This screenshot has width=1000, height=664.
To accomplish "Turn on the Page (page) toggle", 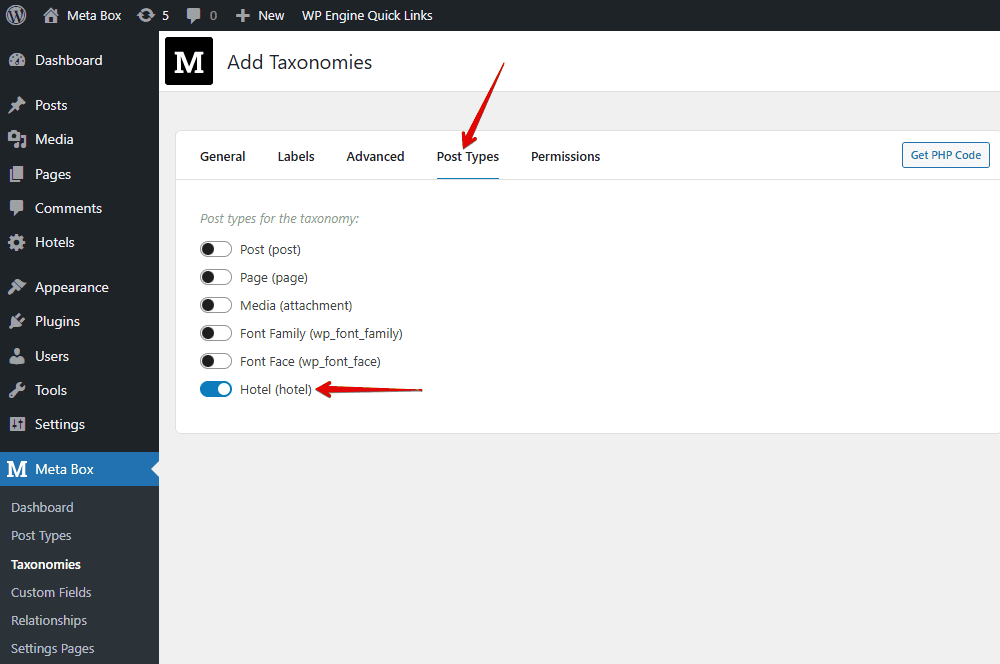I will pos(215,277).
